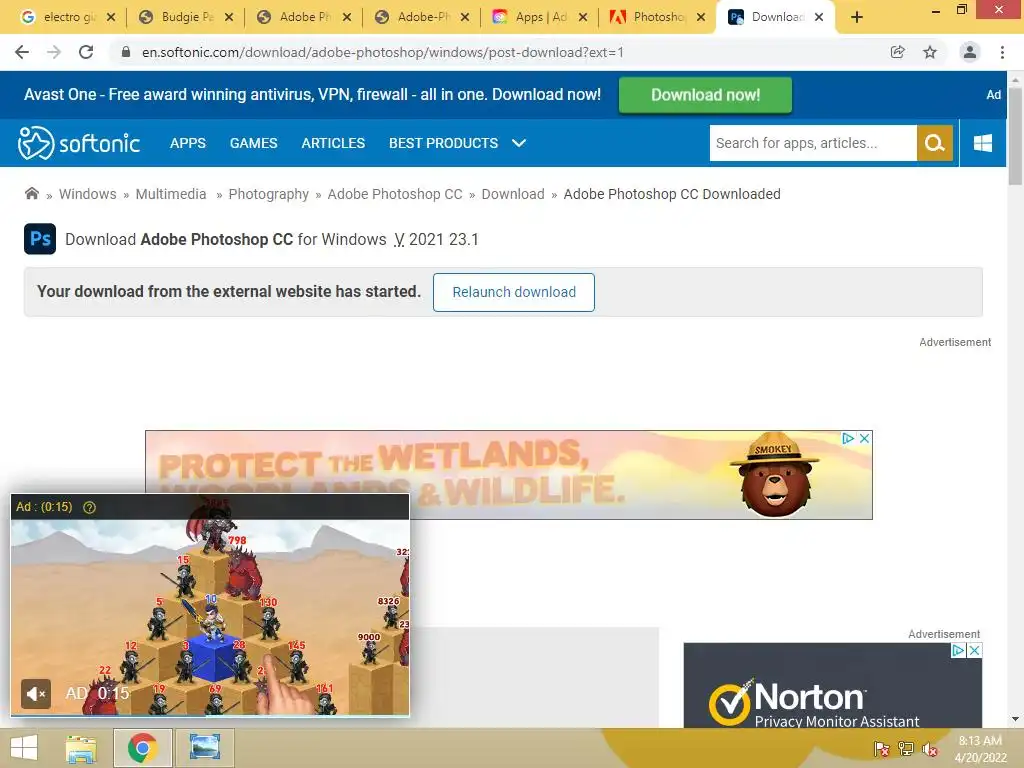Click the browser address bar URL
The height and width of the screenshot is (768, 1024).
[x=383, y=52]
